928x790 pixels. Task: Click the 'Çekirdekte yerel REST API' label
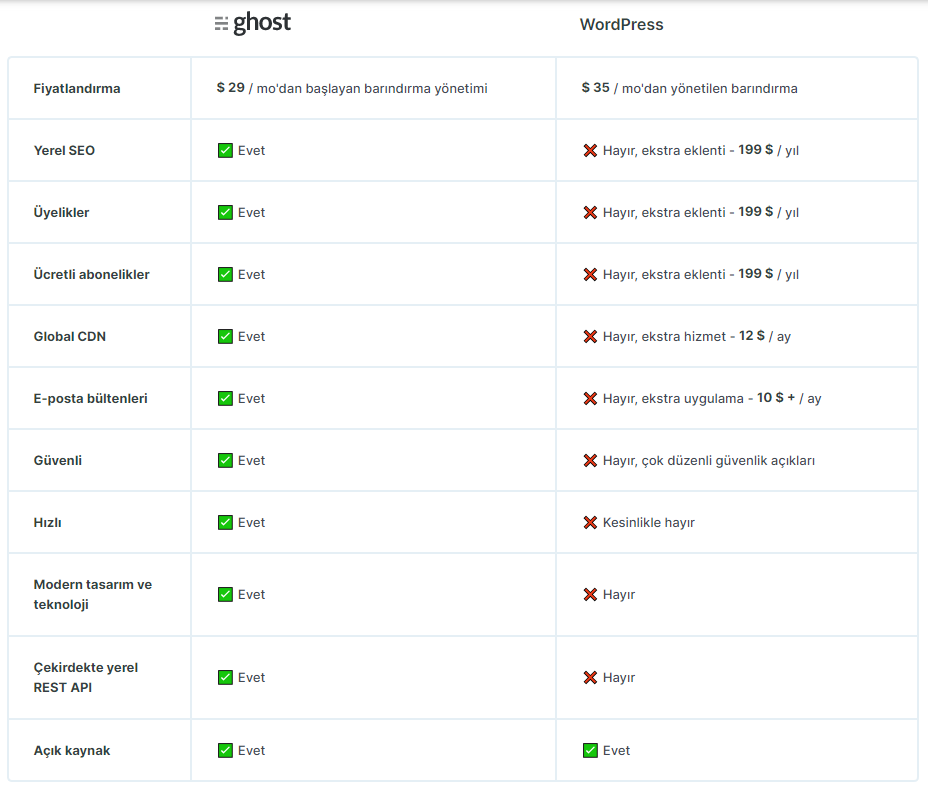(86, 677)
